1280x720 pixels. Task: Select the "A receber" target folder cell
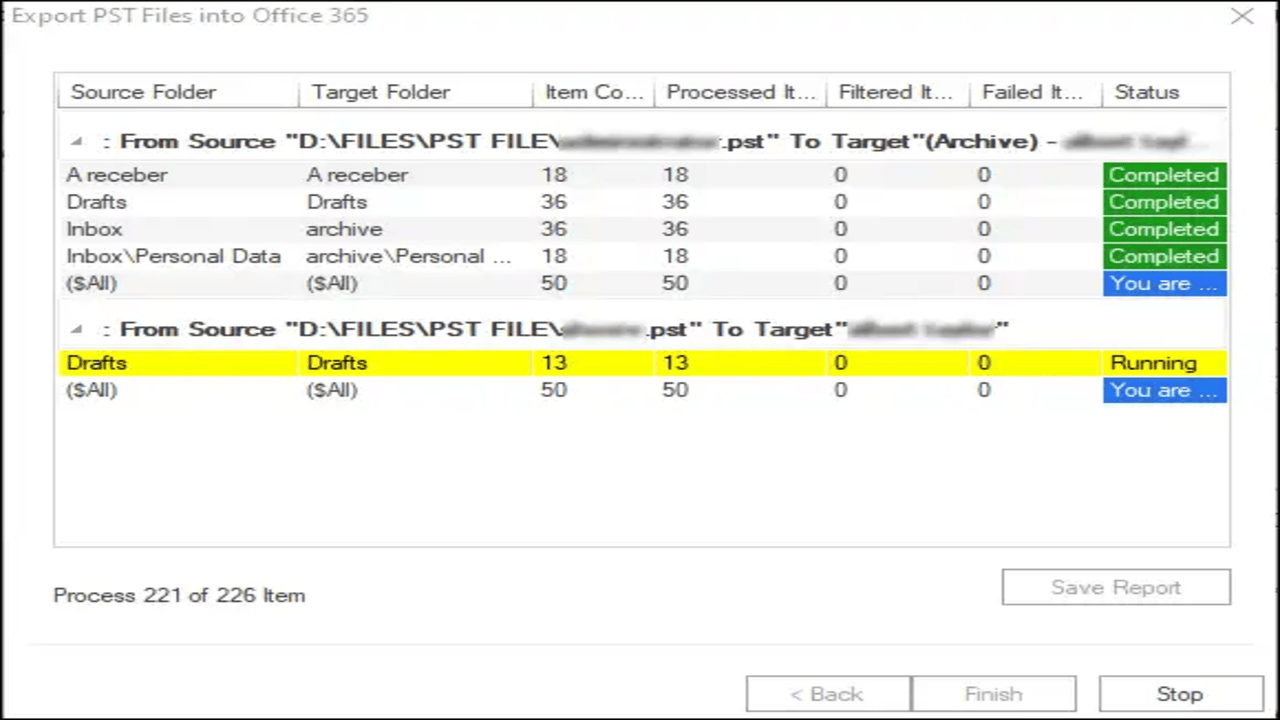(357, 175)
